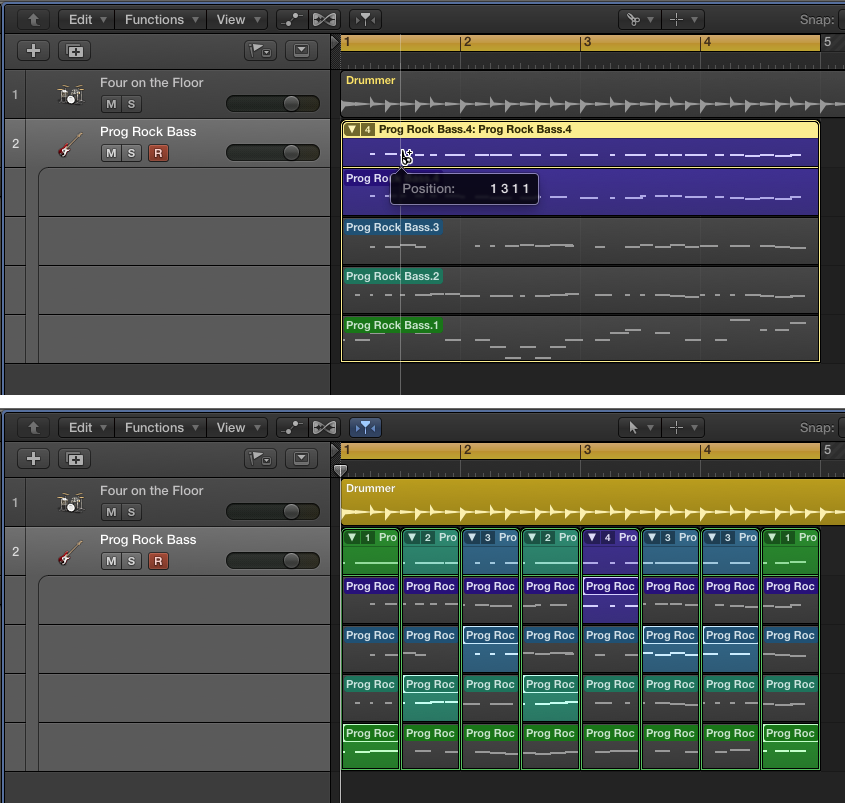The image size is (845, 803).
Task: Collapse the purple take folder numbered 4, bottom window
Action: pos(592,537)
